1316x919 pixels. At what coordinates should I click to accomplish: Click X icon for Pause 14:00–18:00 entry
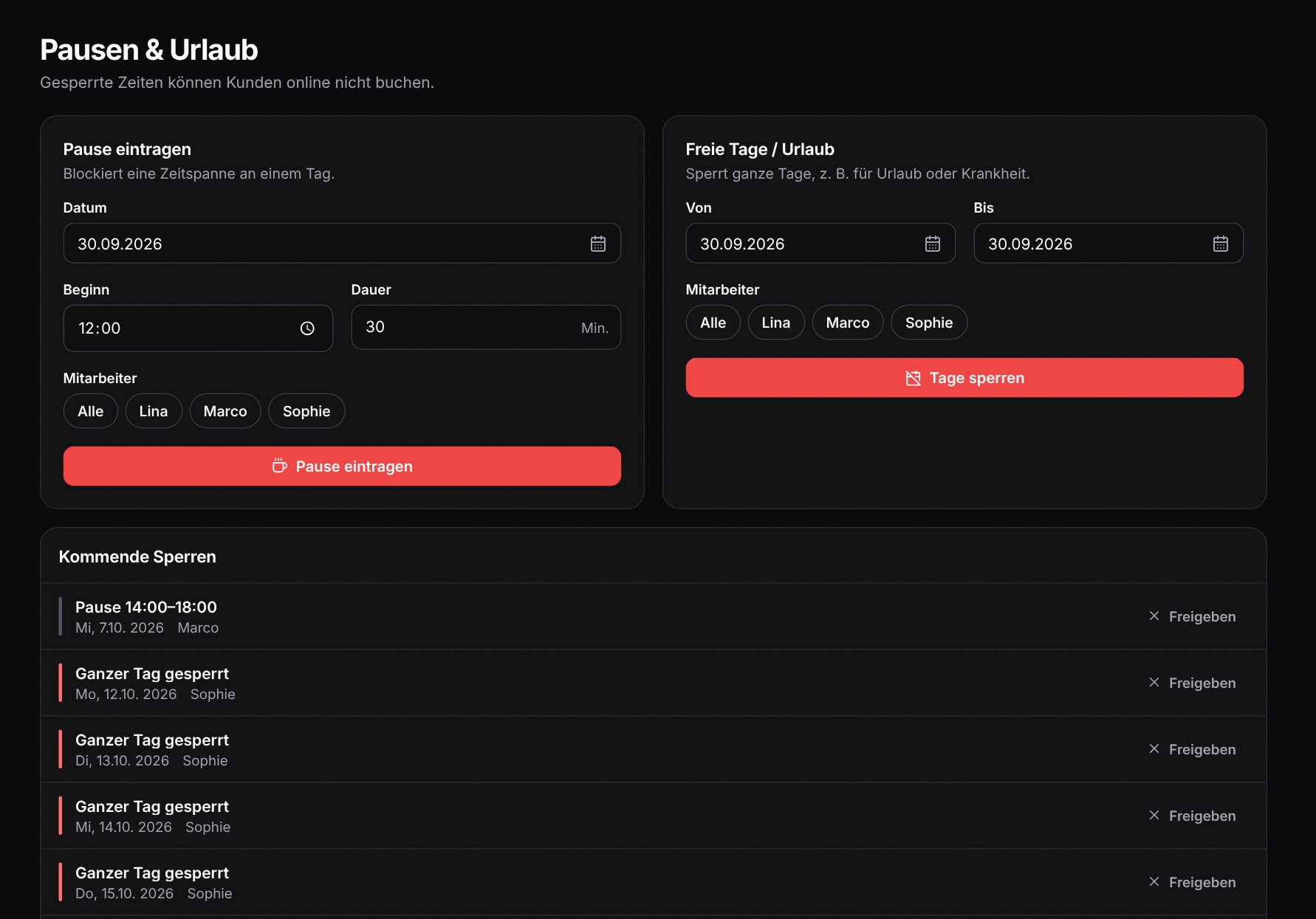coord(1154,616)
